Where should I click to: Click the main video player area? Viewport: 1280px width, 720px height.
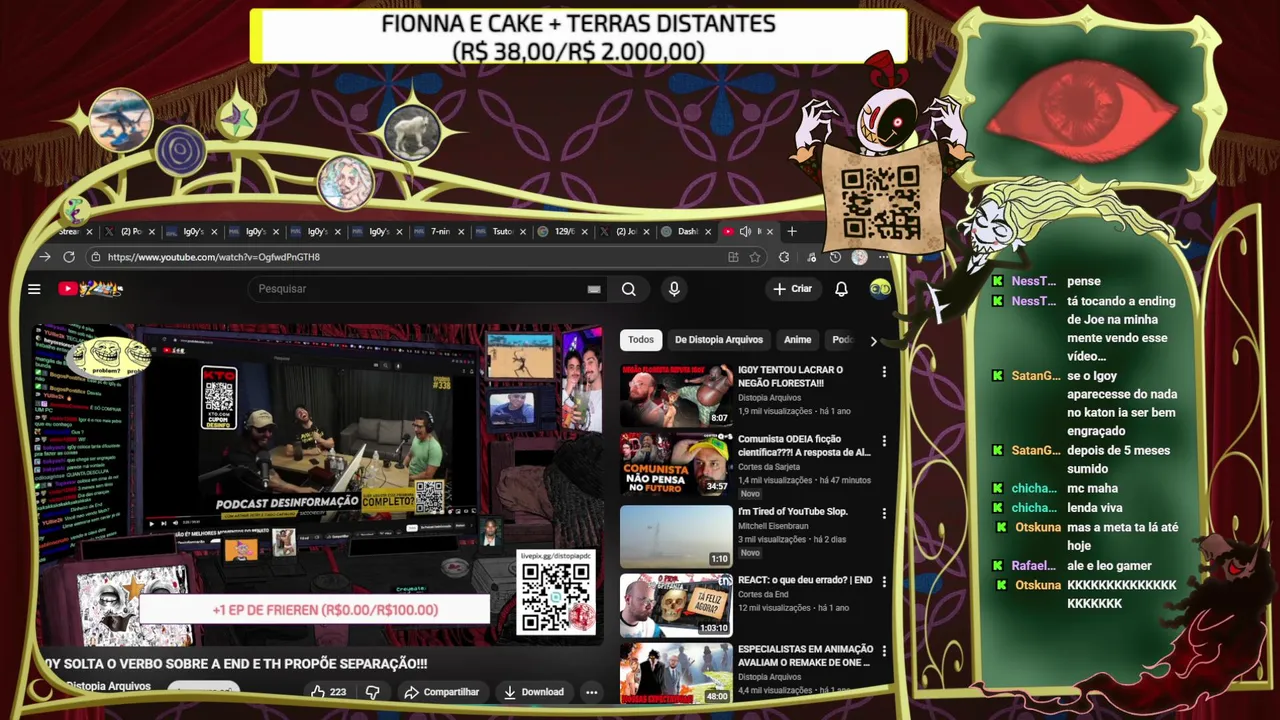(318, 485)
